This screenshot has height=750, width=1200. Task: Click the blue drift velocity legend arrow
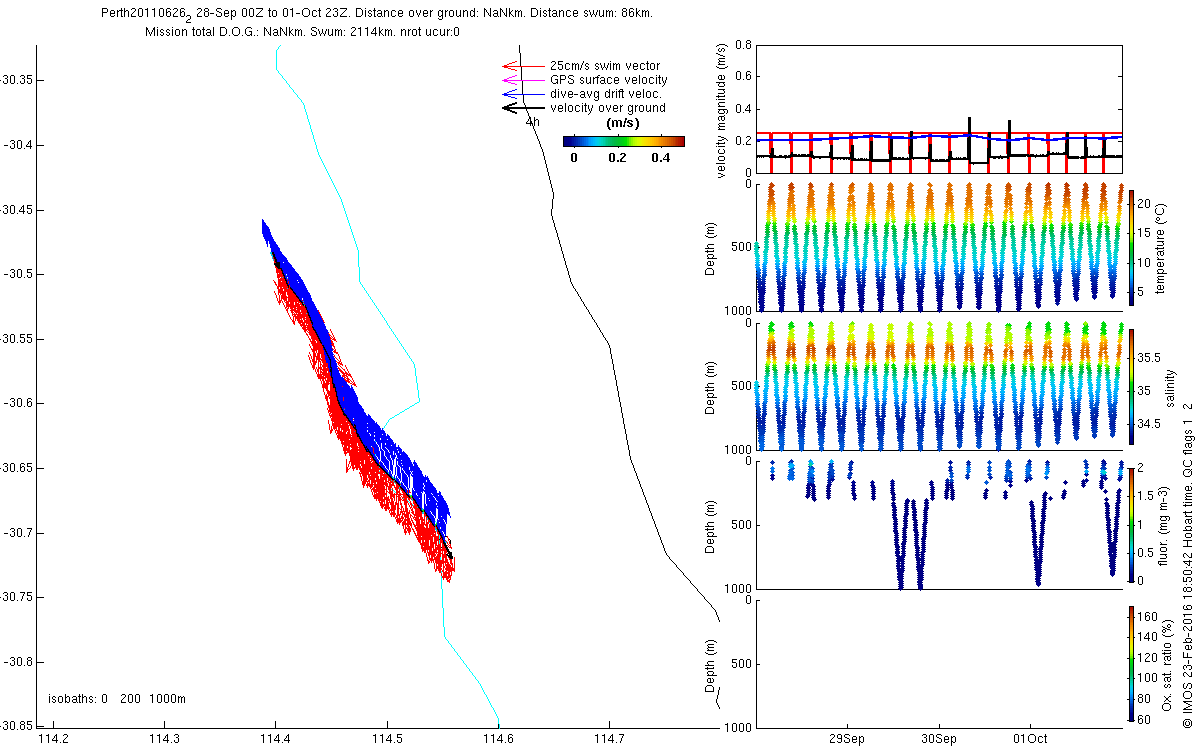click(x=522, y=94)
